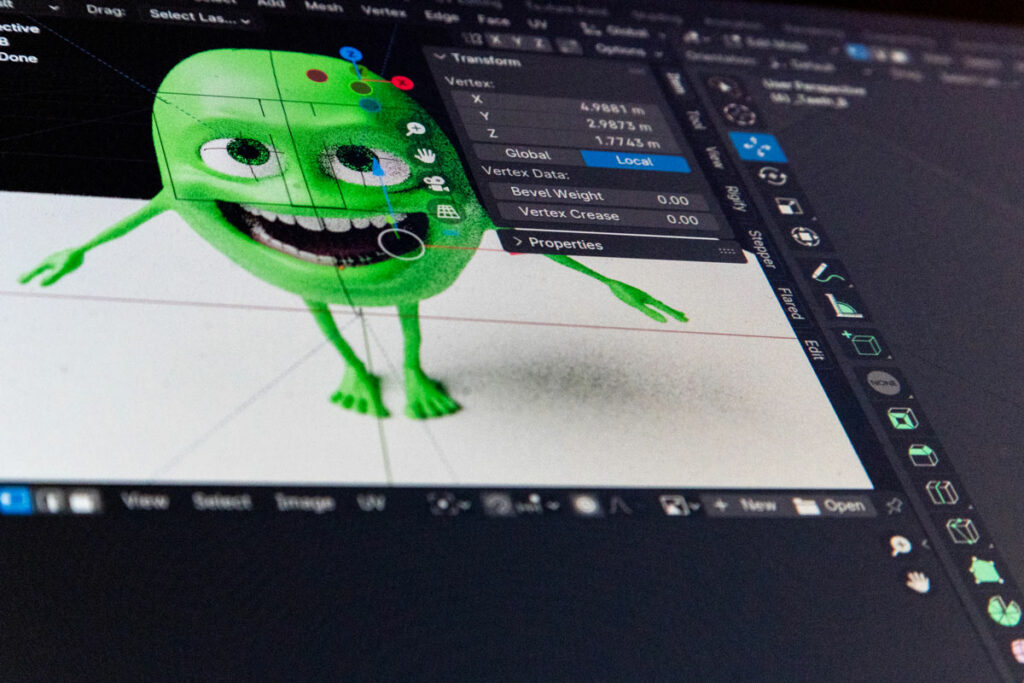This screenshot has width=1024, height=683.
Task: Open the Edge menu
Action: click(x=442, y=16)
